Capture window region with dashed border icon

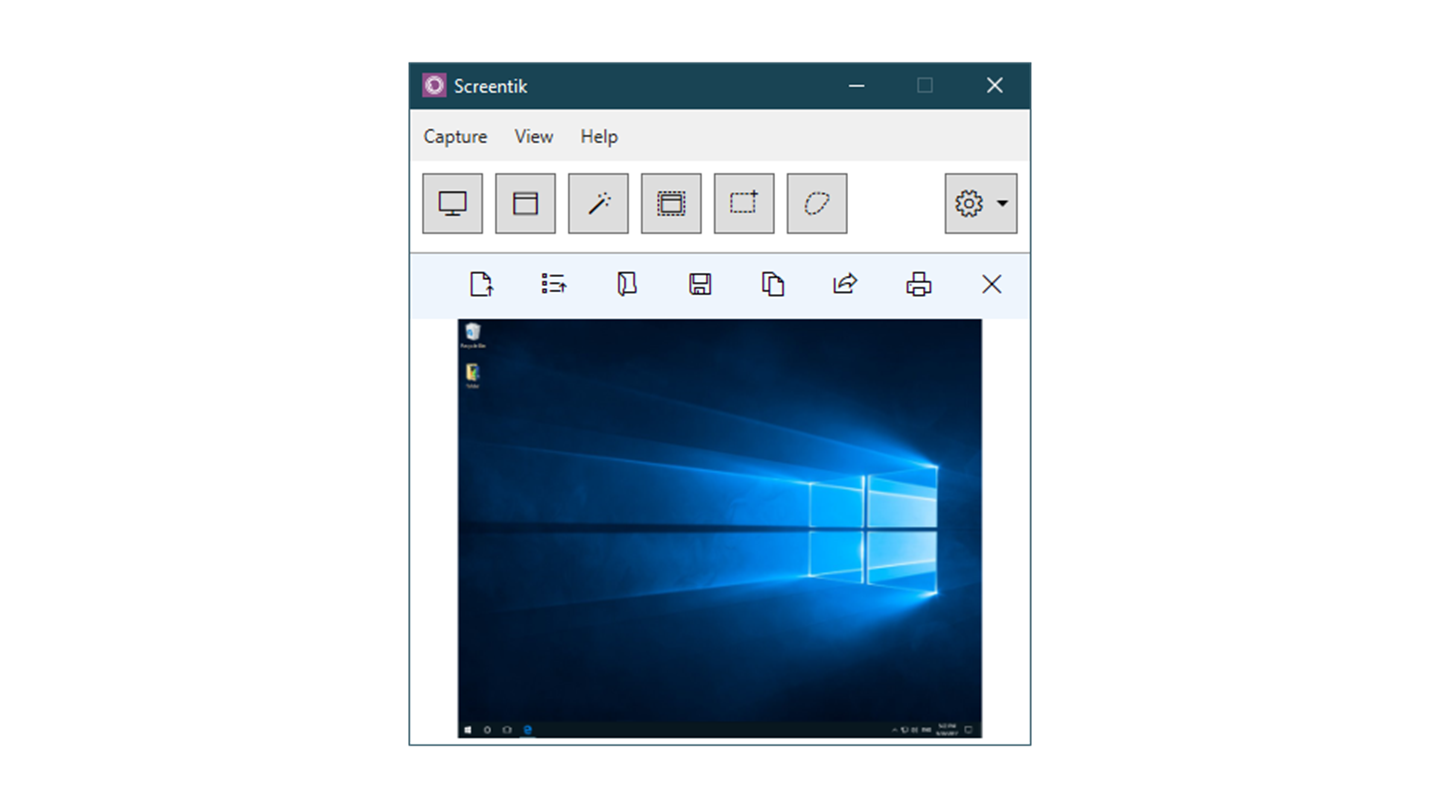point(671,203)
